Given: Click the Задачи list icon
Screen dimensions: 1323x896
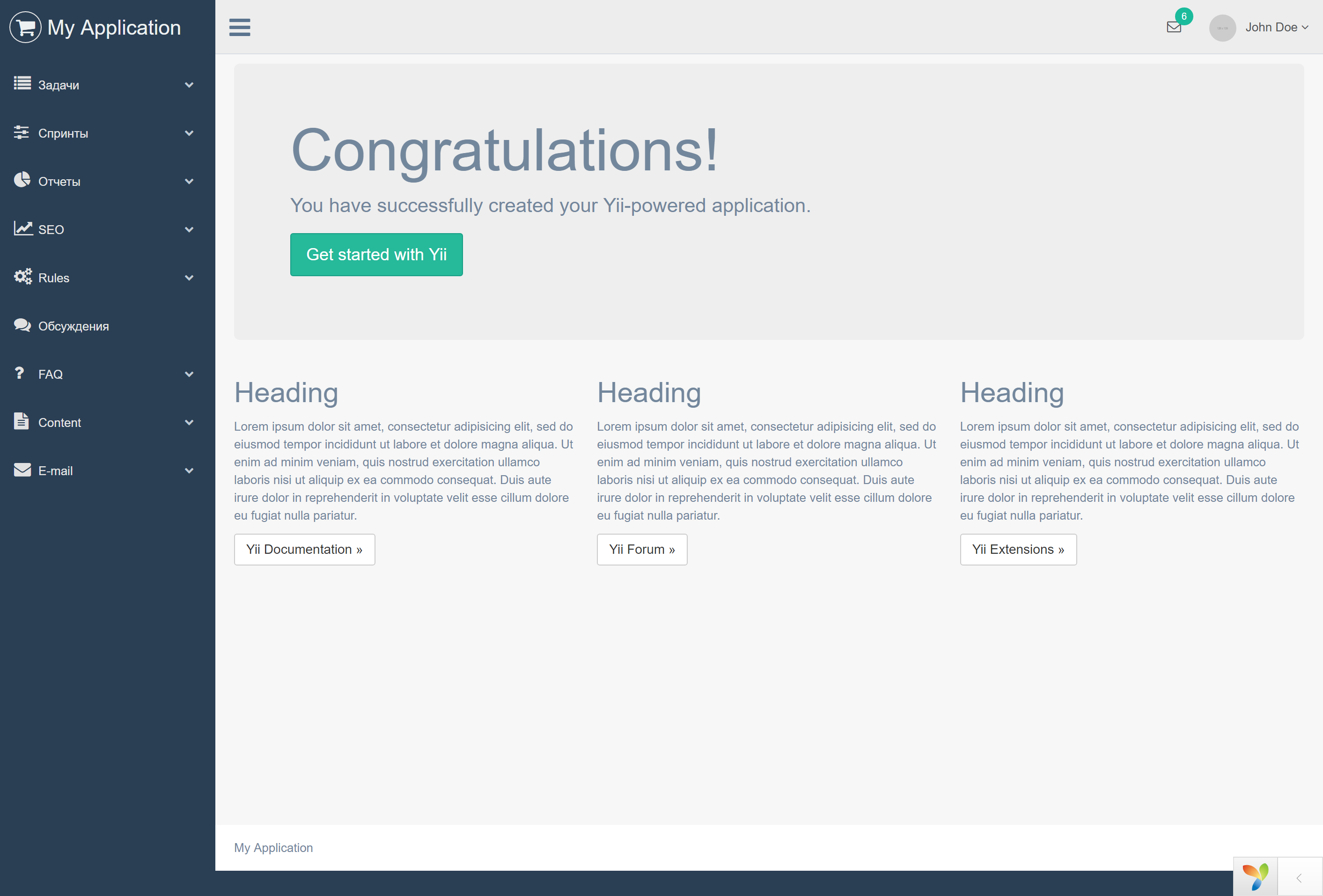Looking at the screenshot, I should 22,84.
